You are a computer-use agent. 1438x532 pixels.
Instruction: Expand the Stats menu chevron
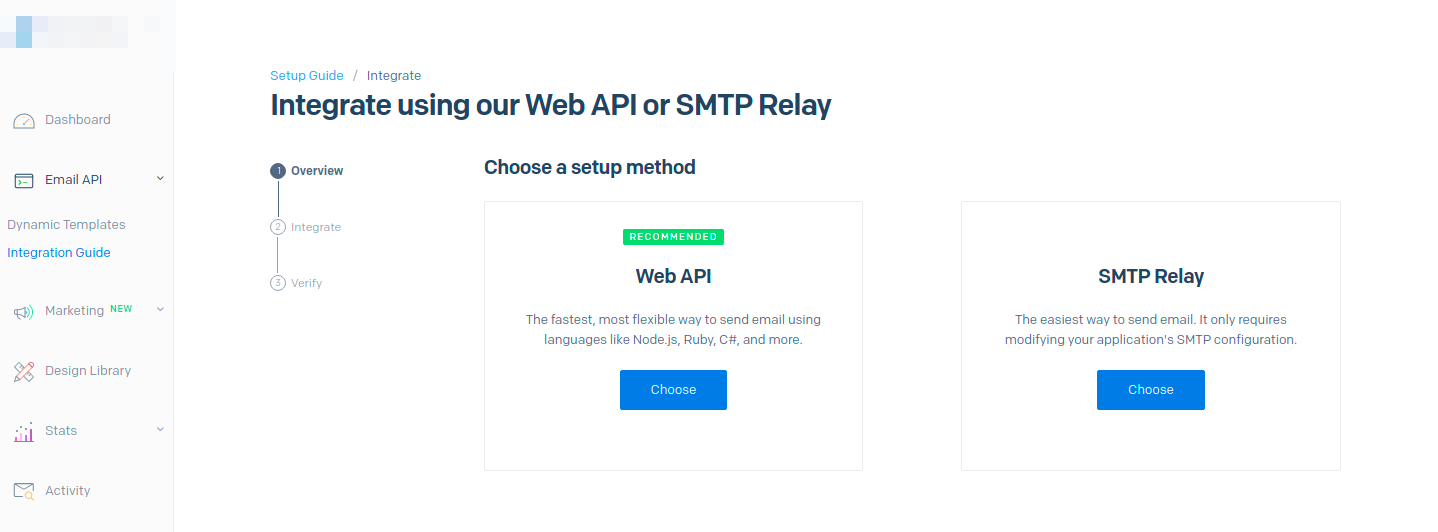click(x=160, y=430)
